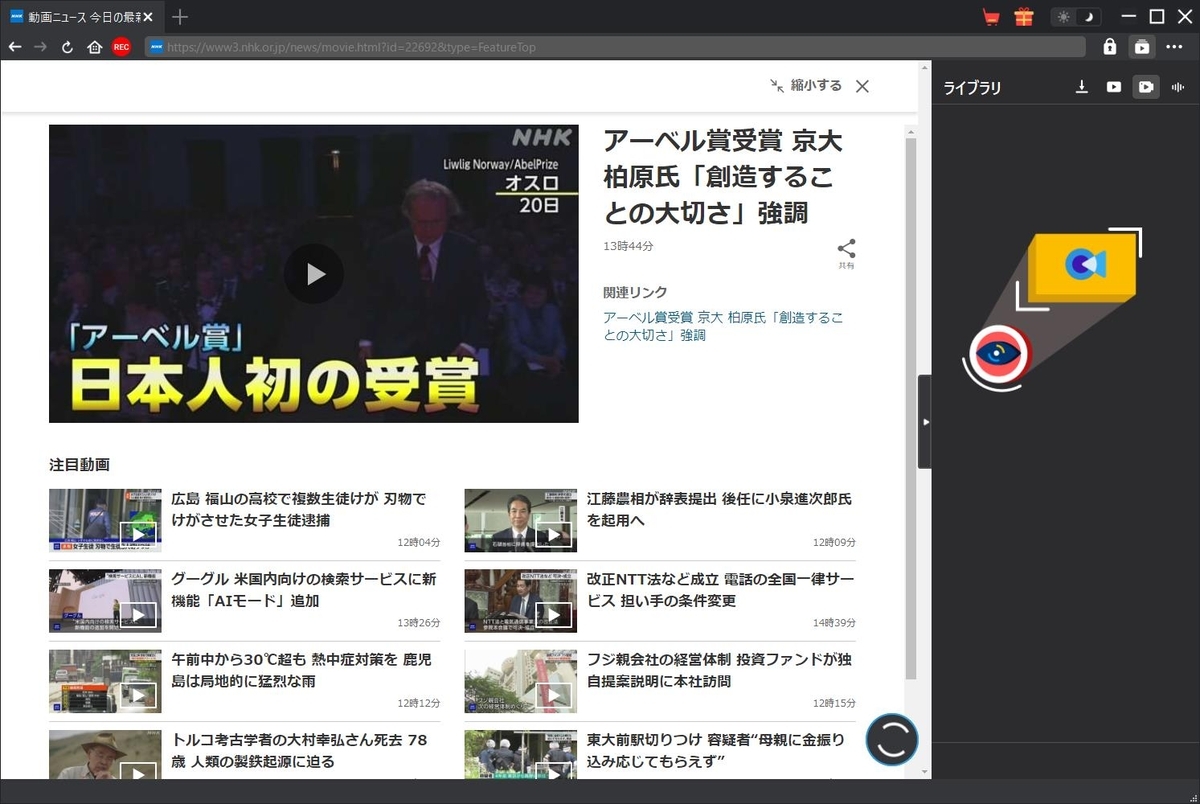Add a new tab with plus button
Screen dimensions: 1200x804
click(x=180, y=17)
